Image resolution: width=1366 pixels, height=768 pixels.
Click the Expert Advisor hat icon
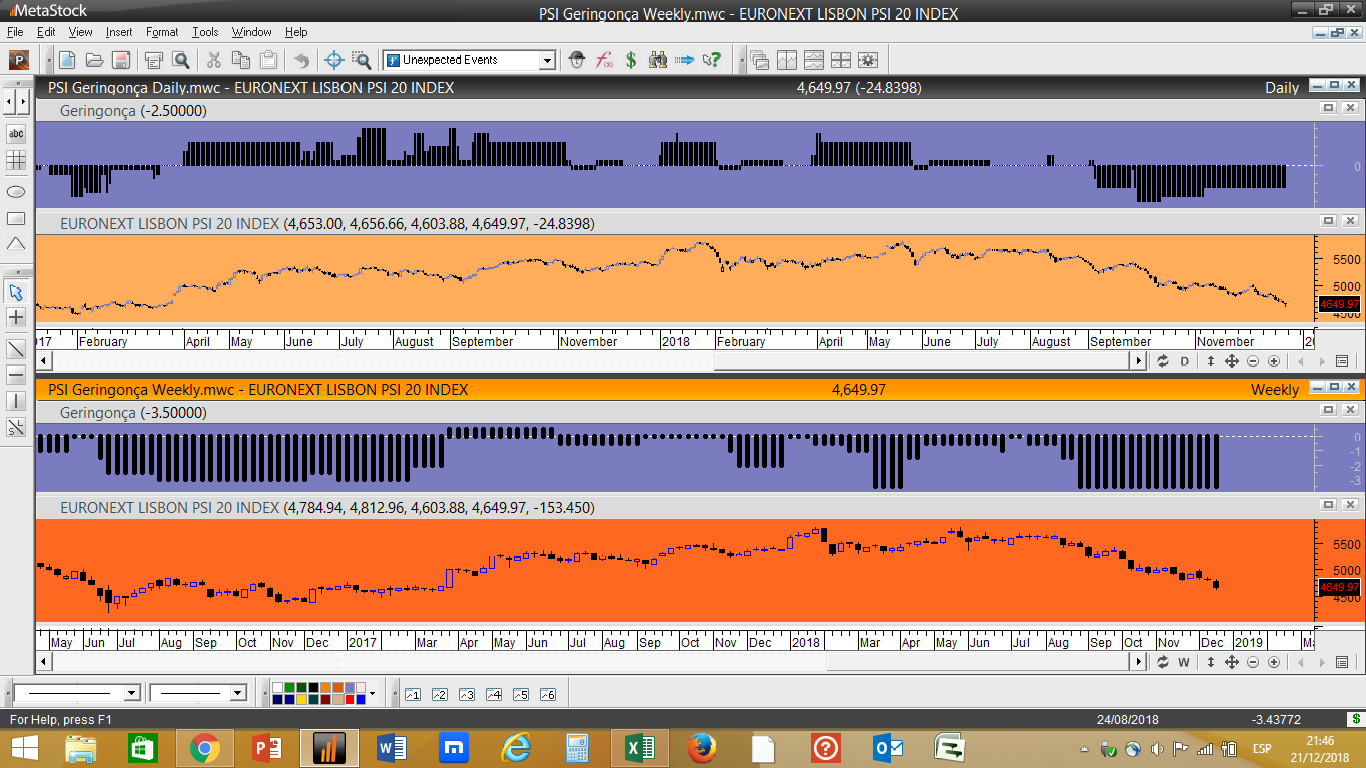[x=577, y=60]
